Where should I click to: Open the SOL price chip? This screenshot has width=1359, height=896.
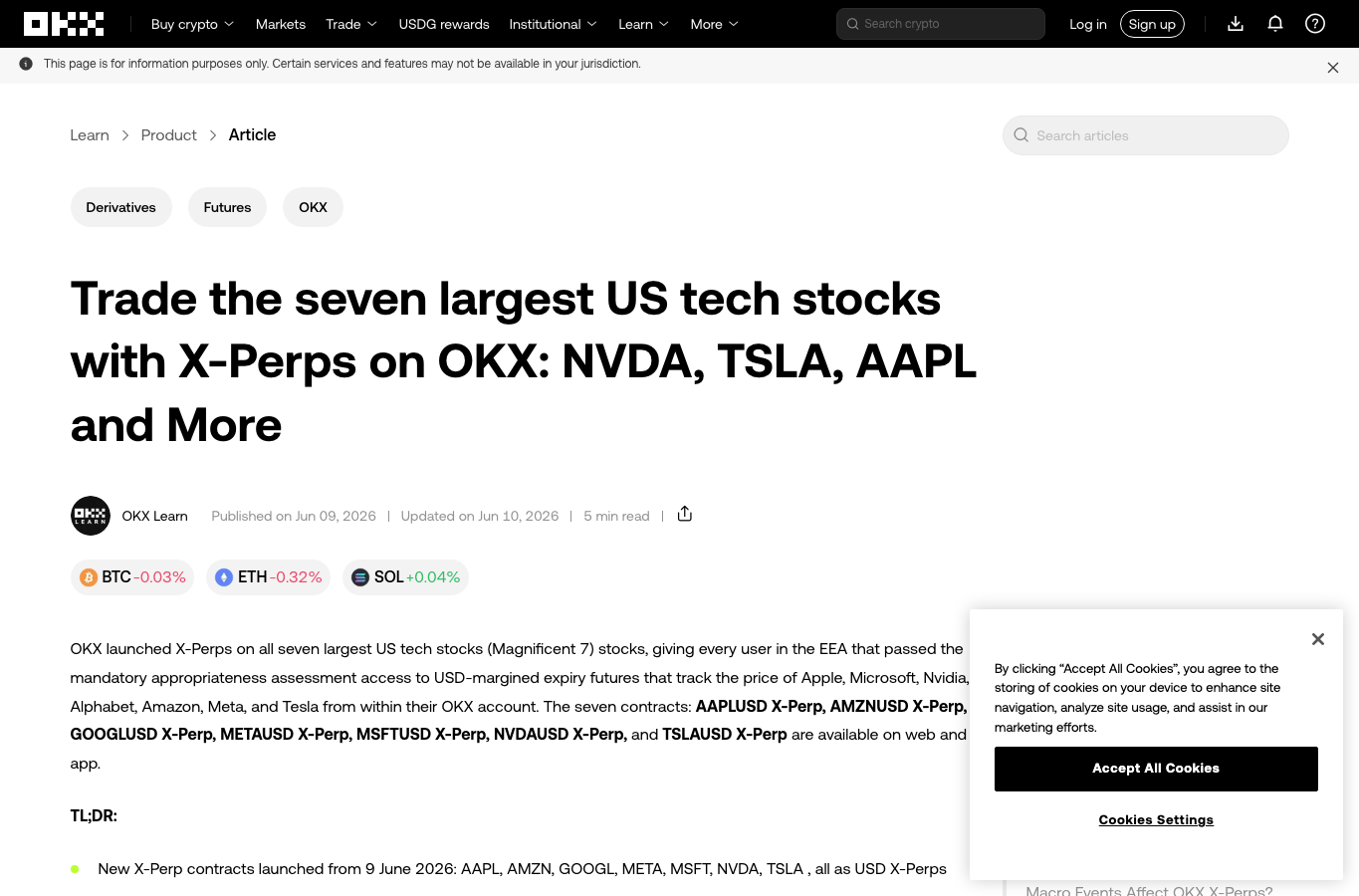tap(405, 577)
